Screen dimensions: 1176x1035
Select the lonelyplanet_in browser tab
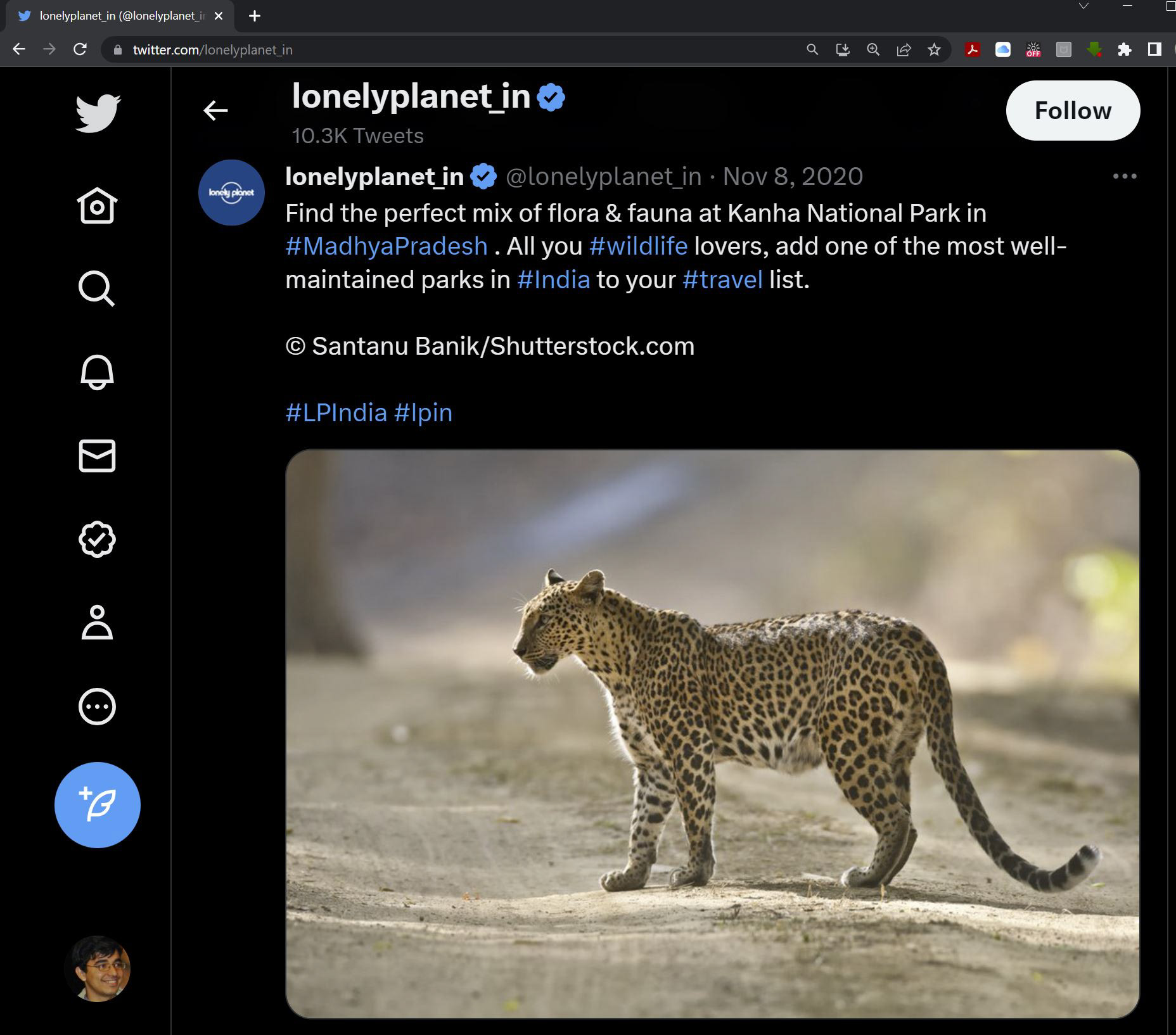120,16
